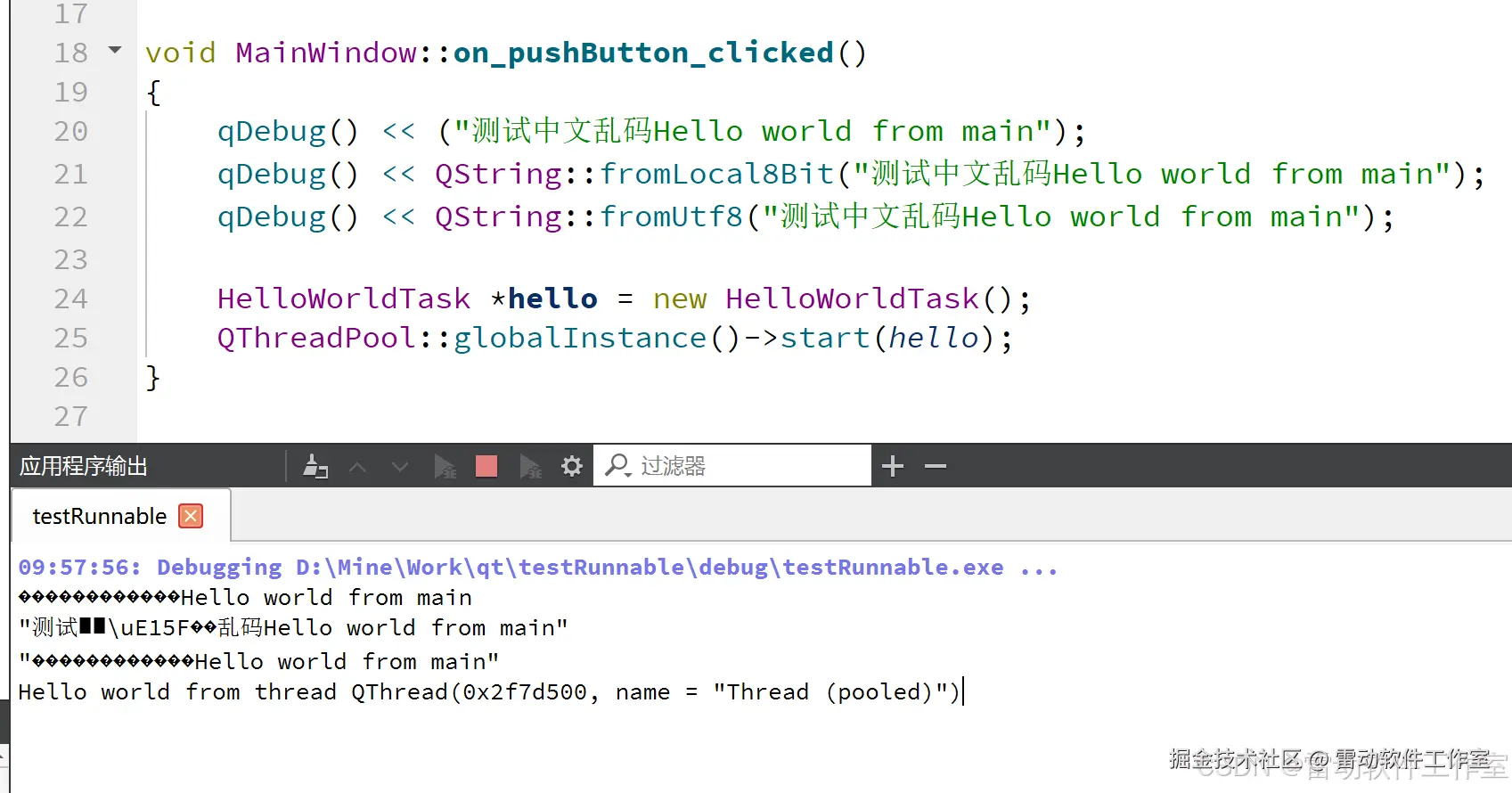
Task: Click start call on line 25
Action: (x=825, y=338)
